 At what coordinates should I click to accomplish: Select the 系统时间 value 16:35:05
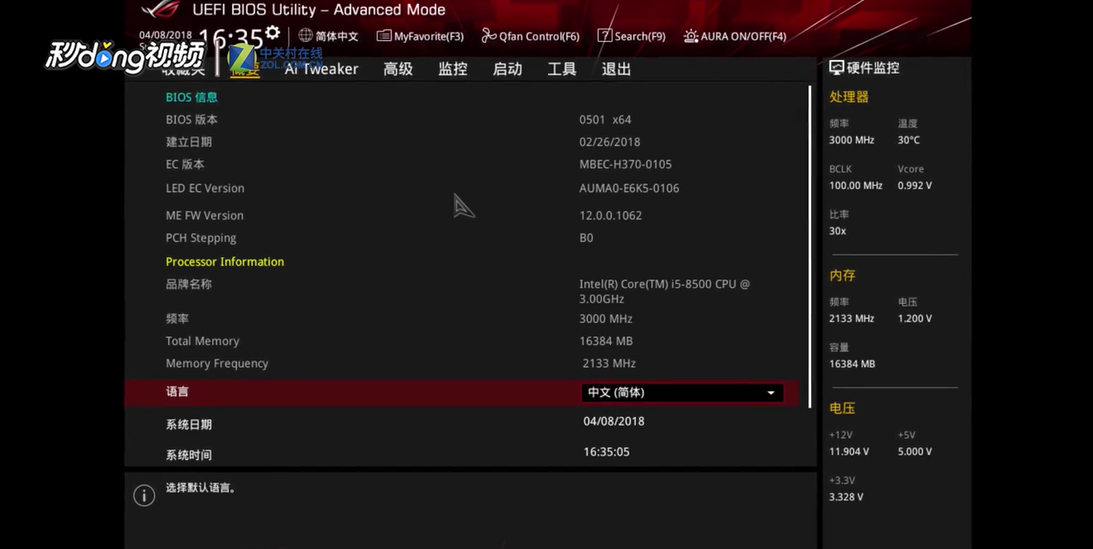[606, 451]
